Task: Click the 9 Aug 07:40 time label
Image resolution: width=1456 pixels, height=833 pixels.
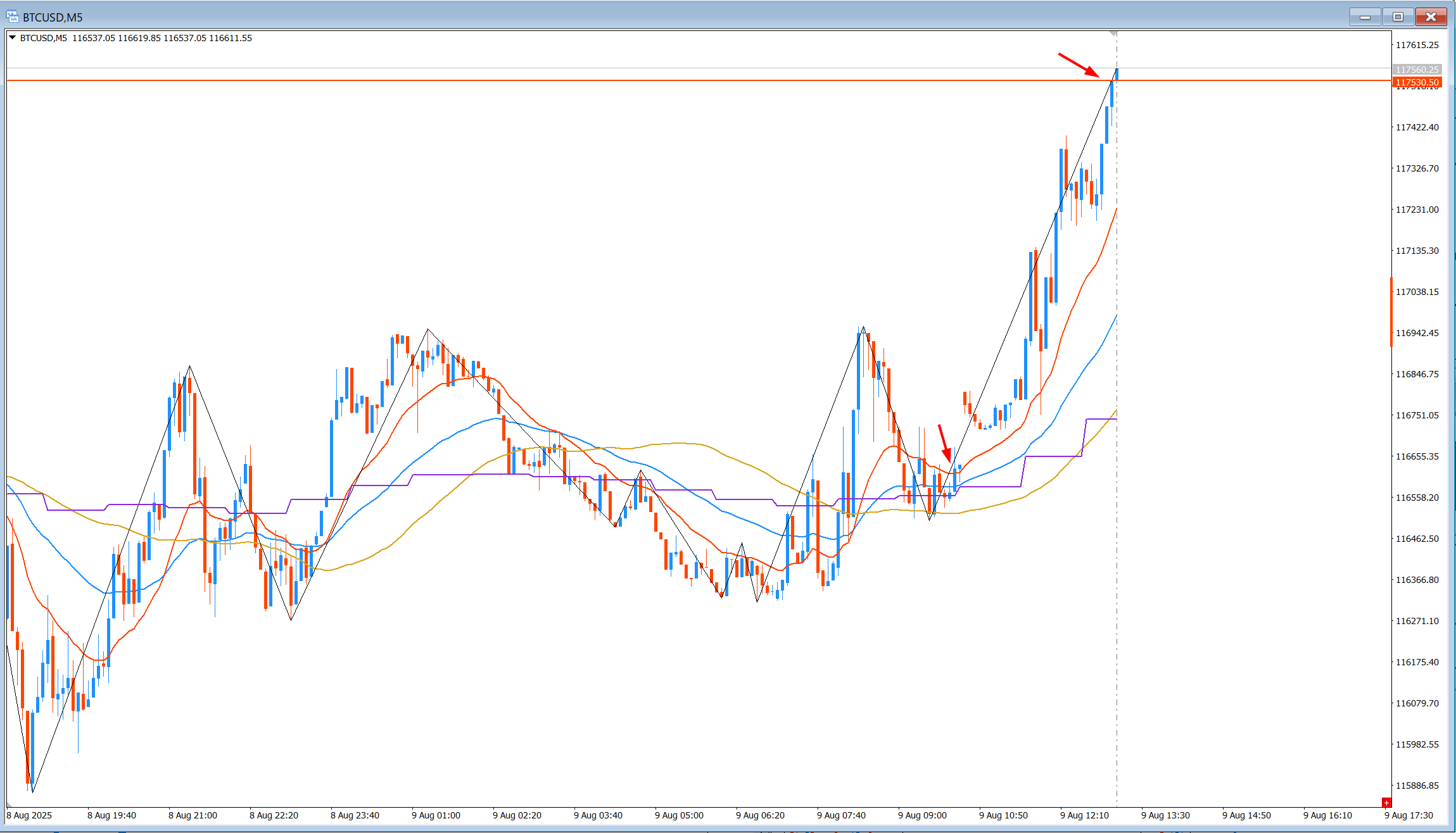Action: coord(841,815)
